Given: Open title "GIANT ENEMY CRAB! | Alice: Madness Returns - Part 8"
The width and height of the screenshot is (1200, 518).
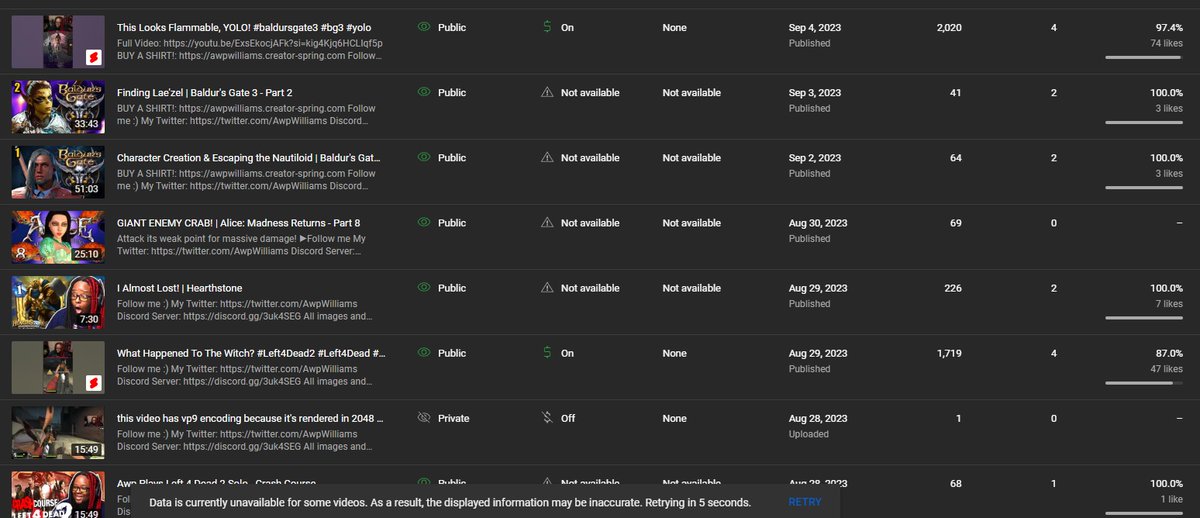Looking at the screenshot, I should click(238, 223).
